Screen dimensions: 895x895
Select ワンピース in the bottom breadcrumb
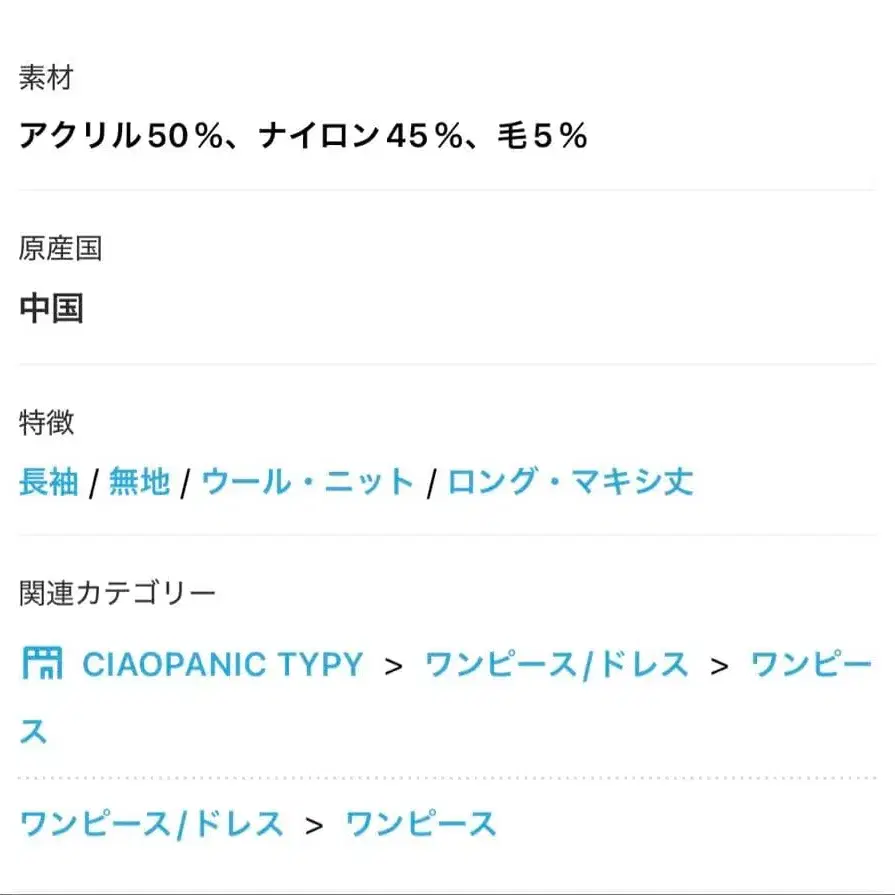pyautogui.click(x=418, y=822)
